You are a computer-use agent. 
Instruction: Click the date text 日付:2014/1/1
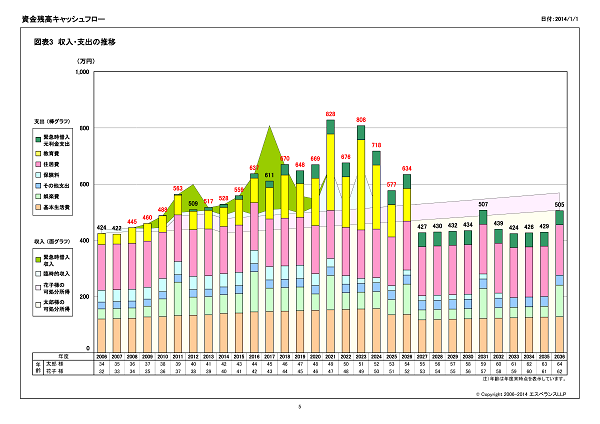click(x=559, y=19)
